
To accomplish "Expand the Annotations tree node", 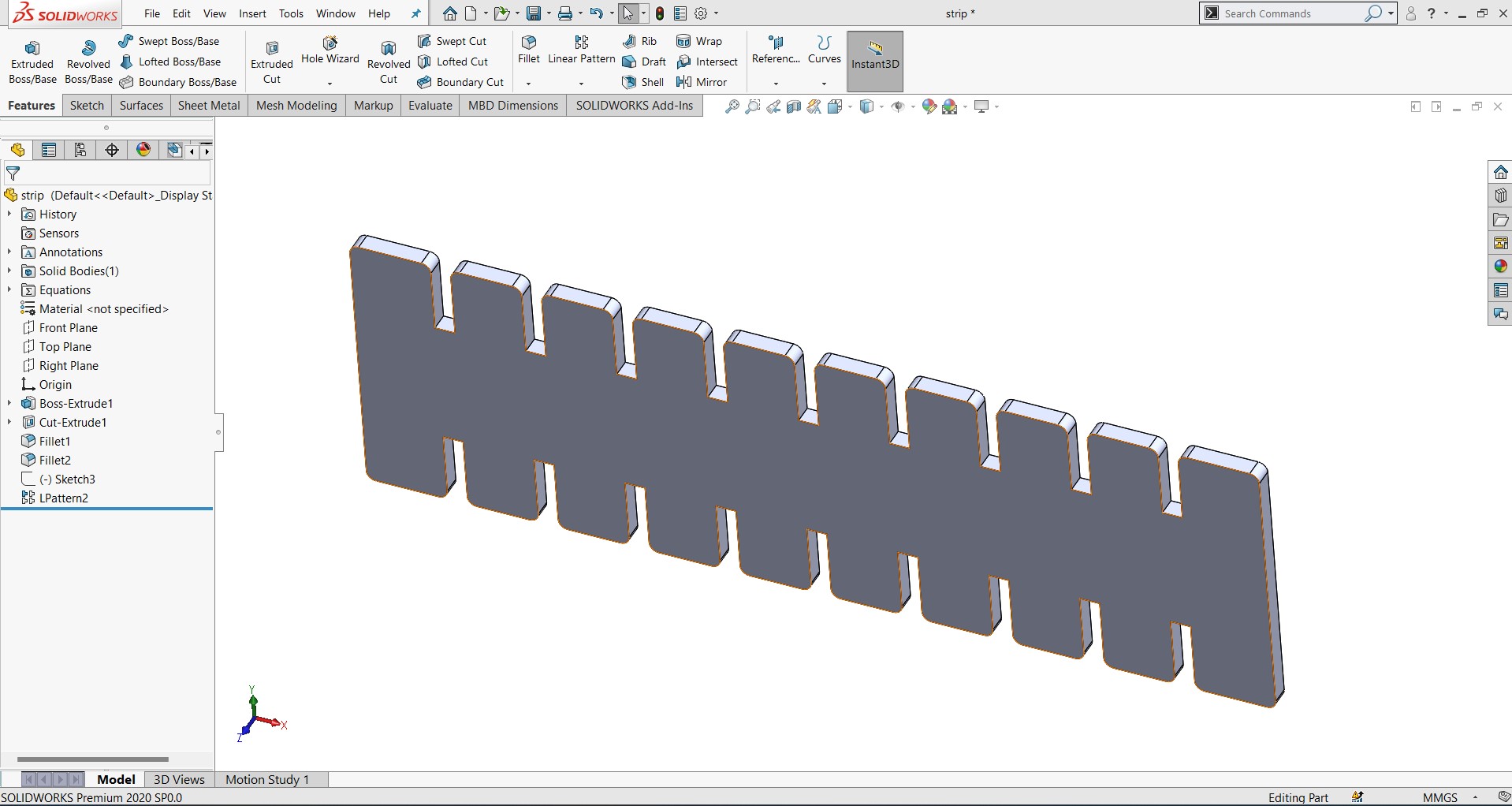I will 9,252.
